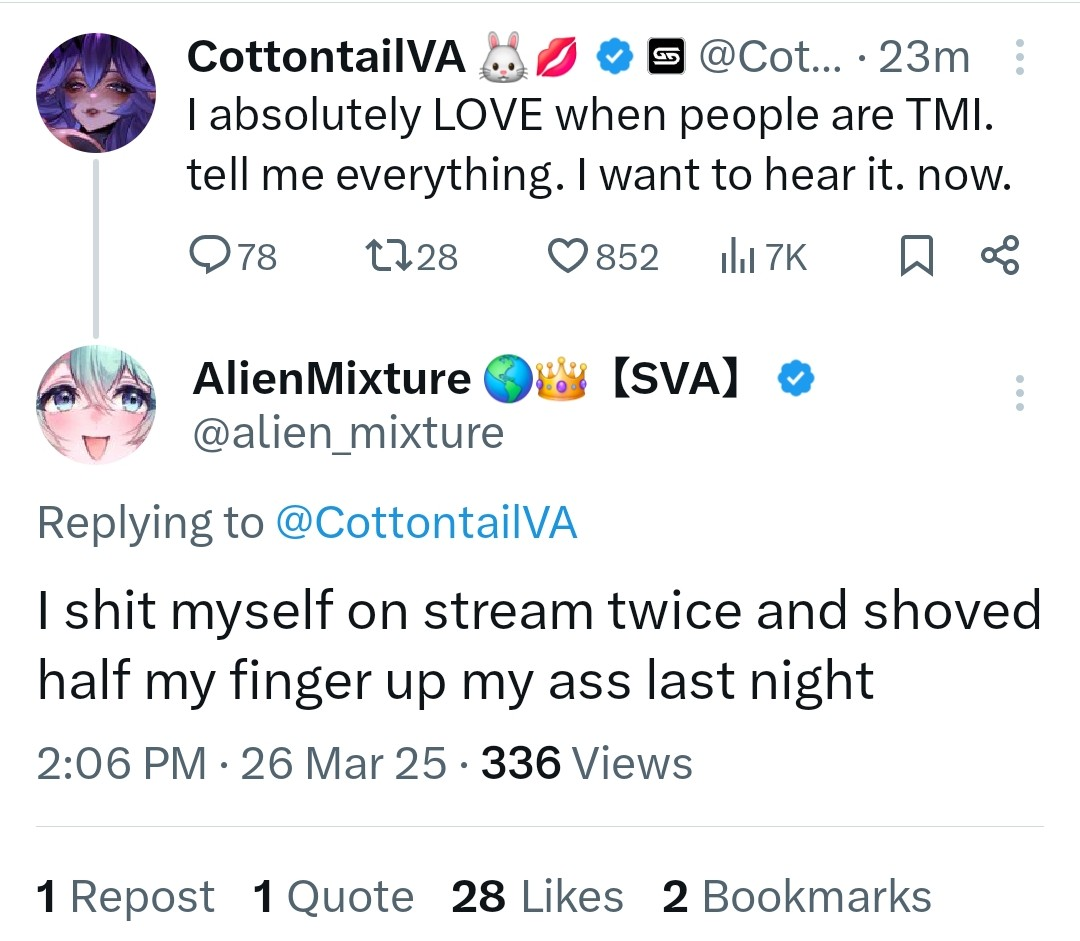Show the 28 Likes list

click(x=537, y=896)
